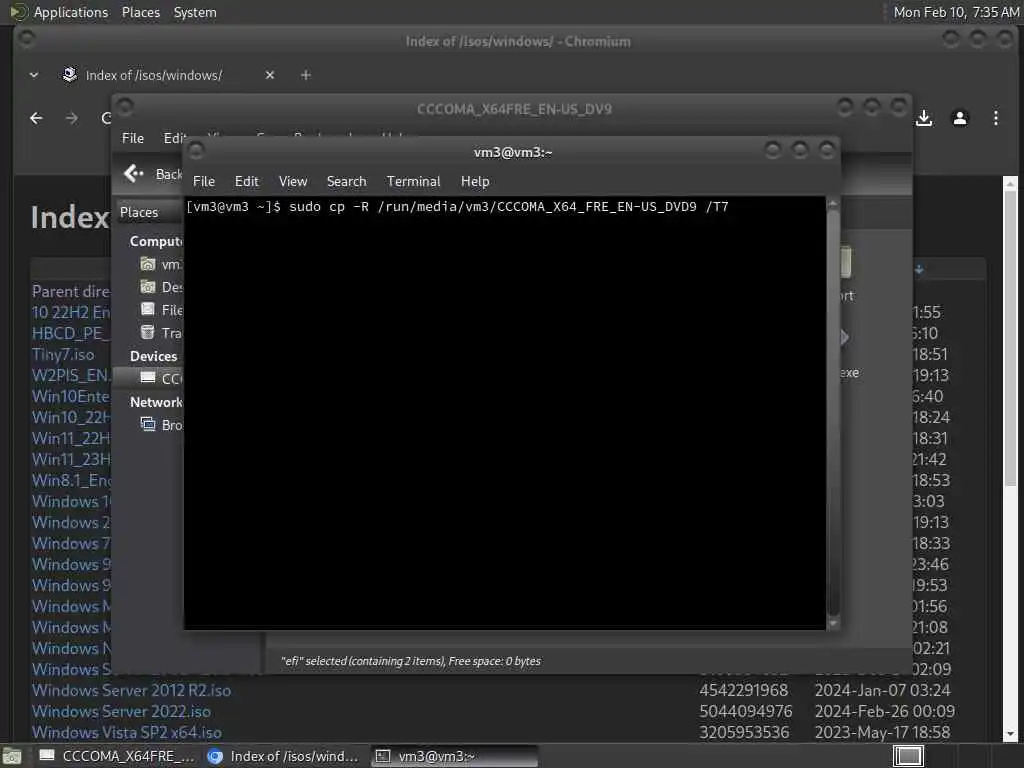Open Chromium downloads icon

924,118
